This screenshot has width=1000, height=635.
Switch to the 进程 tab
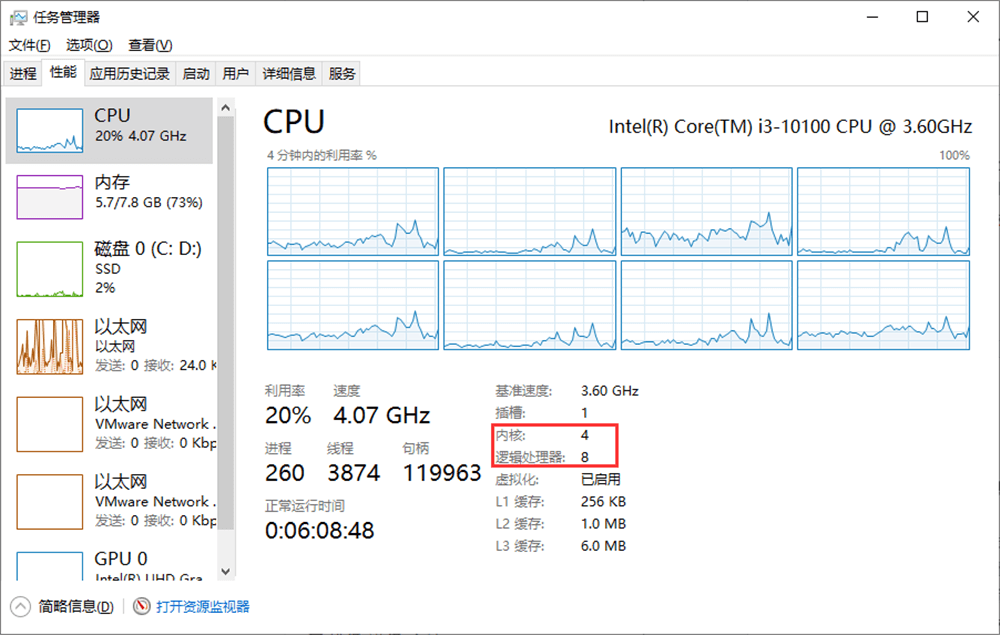23,73
